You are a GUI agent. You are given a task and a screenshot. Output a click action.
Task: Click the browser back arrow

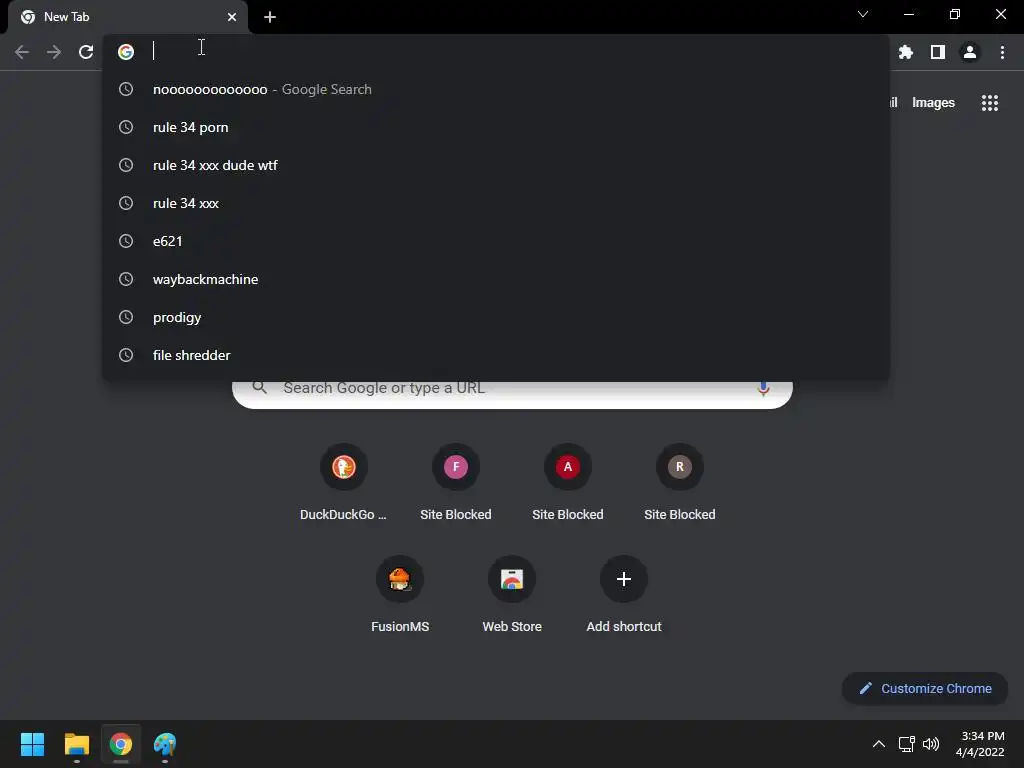coord(22,52)
